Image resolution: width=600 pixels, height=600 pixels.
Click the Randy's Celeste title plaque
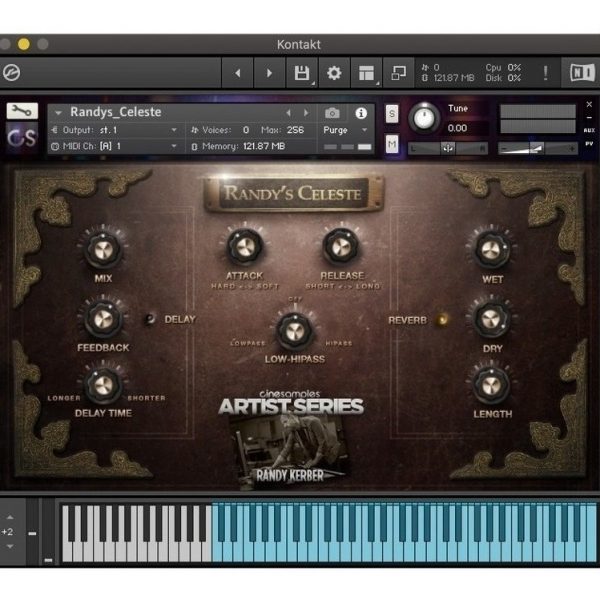coord(293,194)
